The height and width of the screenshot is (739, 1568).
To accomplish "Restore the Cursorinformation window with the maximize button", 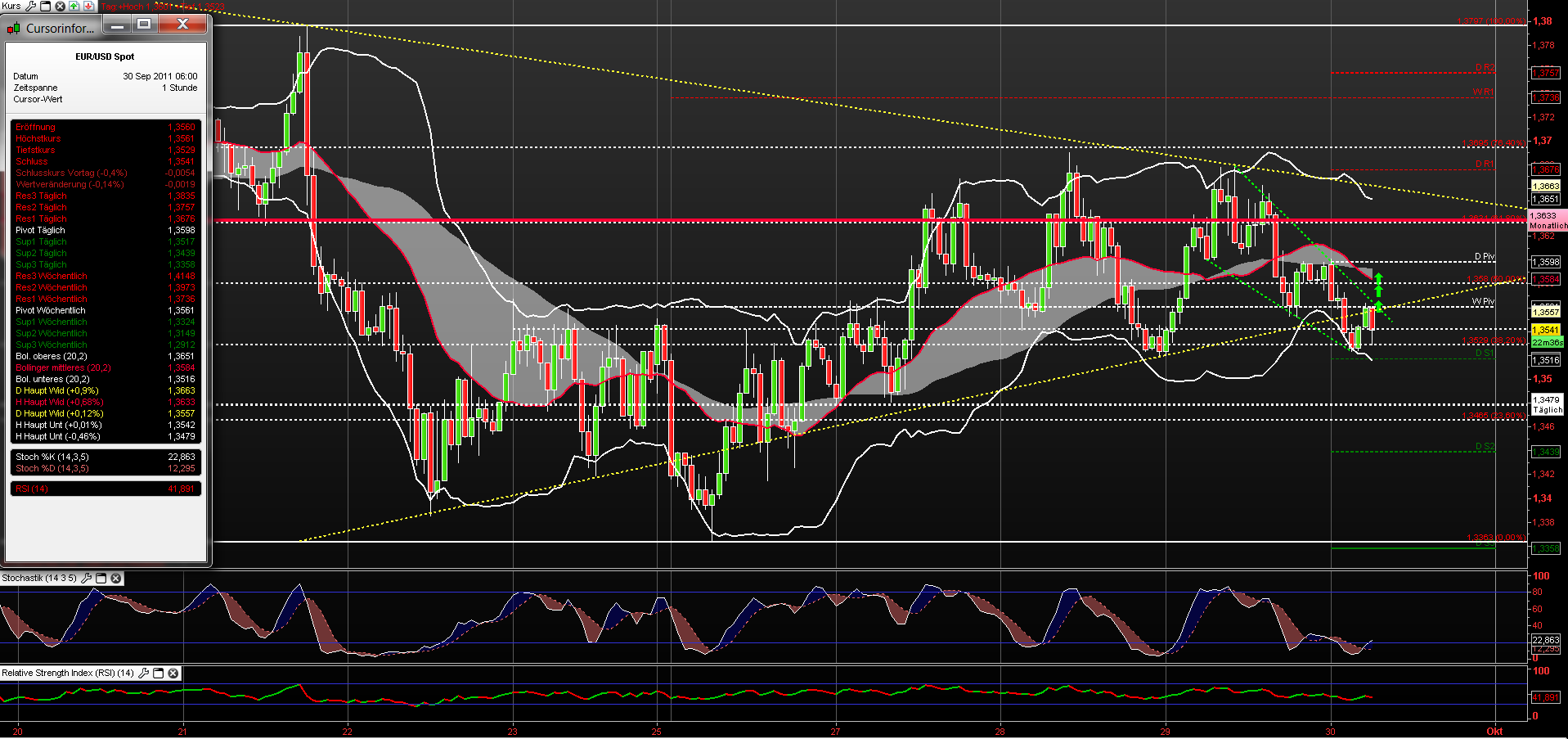I will coord(144,25).
